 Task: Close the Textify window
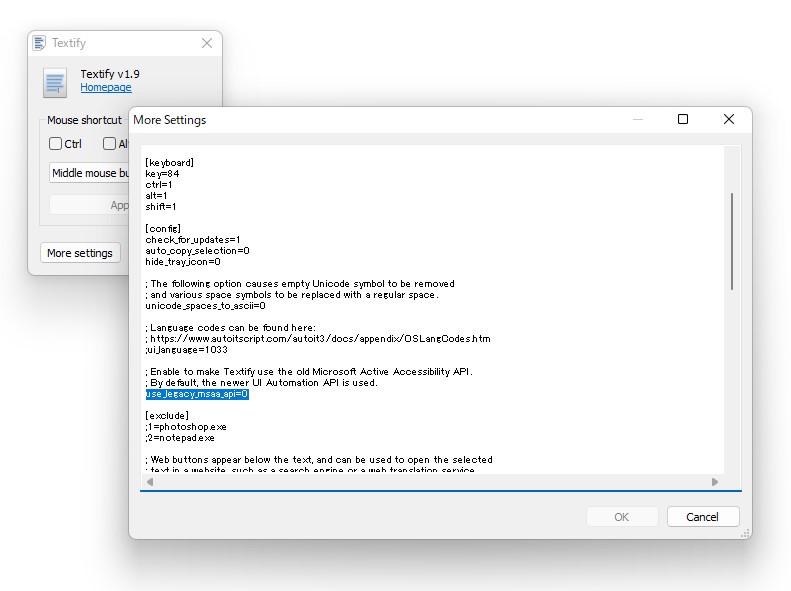click(207, 43)
